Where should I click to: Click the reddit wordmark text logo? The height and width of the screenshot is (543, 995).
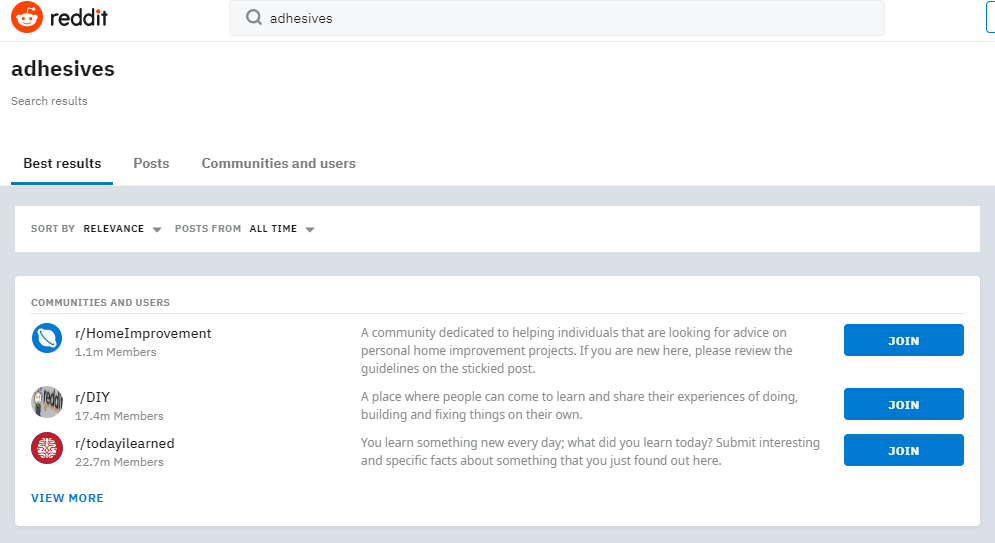[79, 18]
